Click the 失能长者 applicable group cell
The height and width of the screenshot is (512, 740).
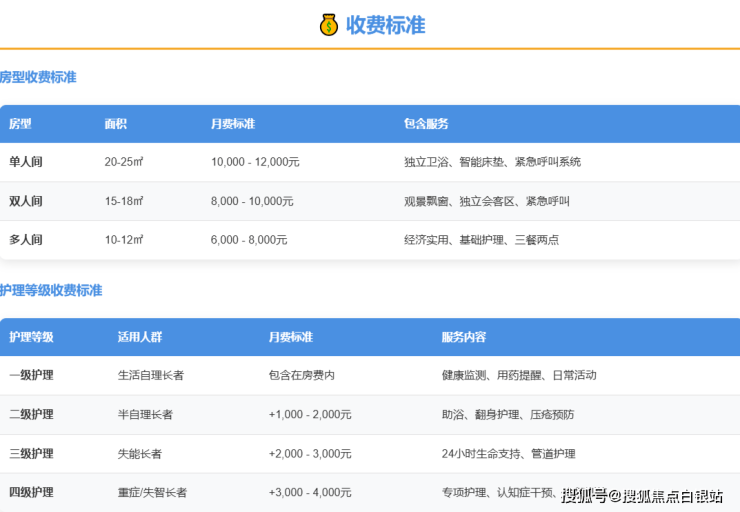139,453
